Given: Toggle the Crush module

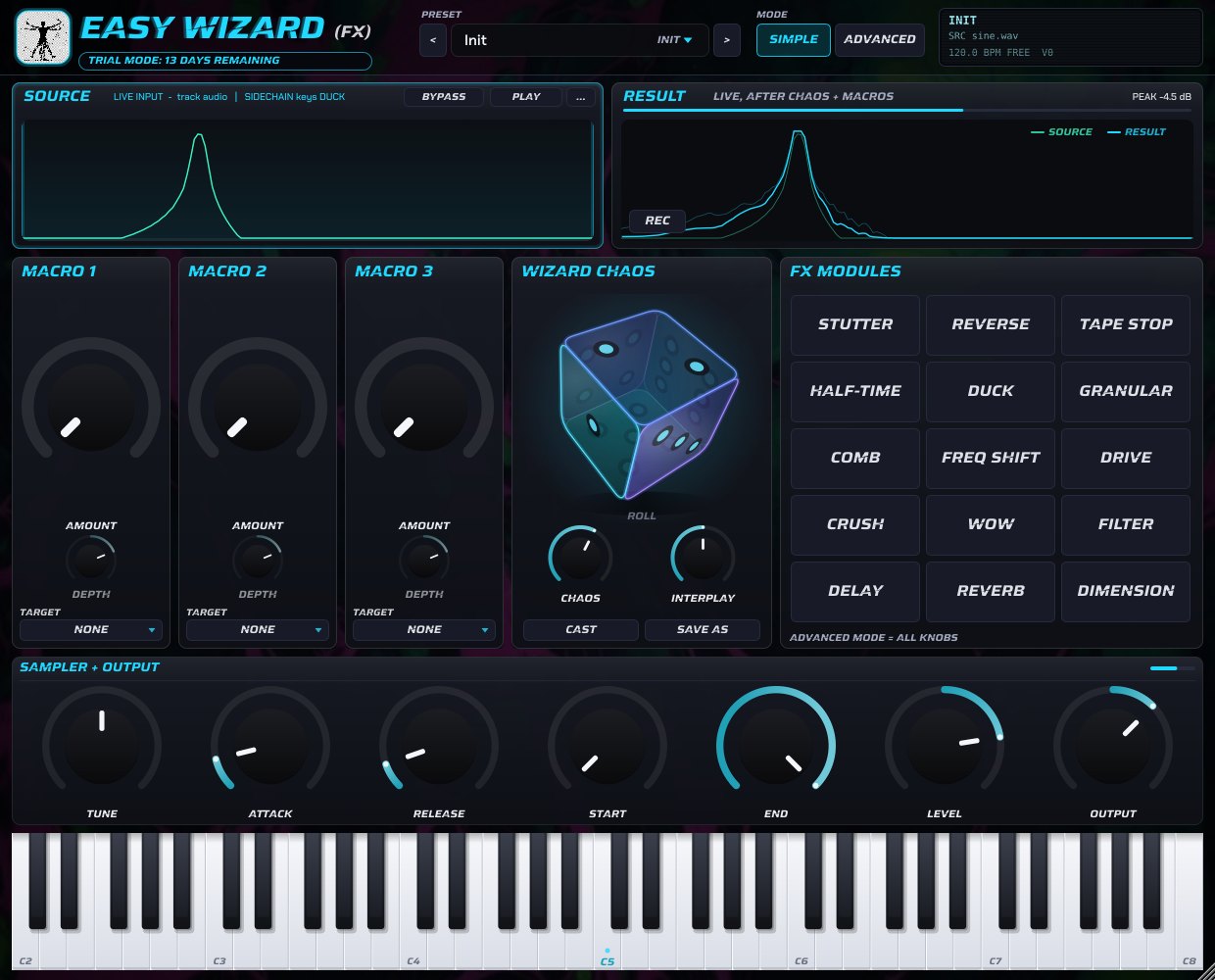Looking at the screenshot, I should pyautogui.click(x=855, y=525).
